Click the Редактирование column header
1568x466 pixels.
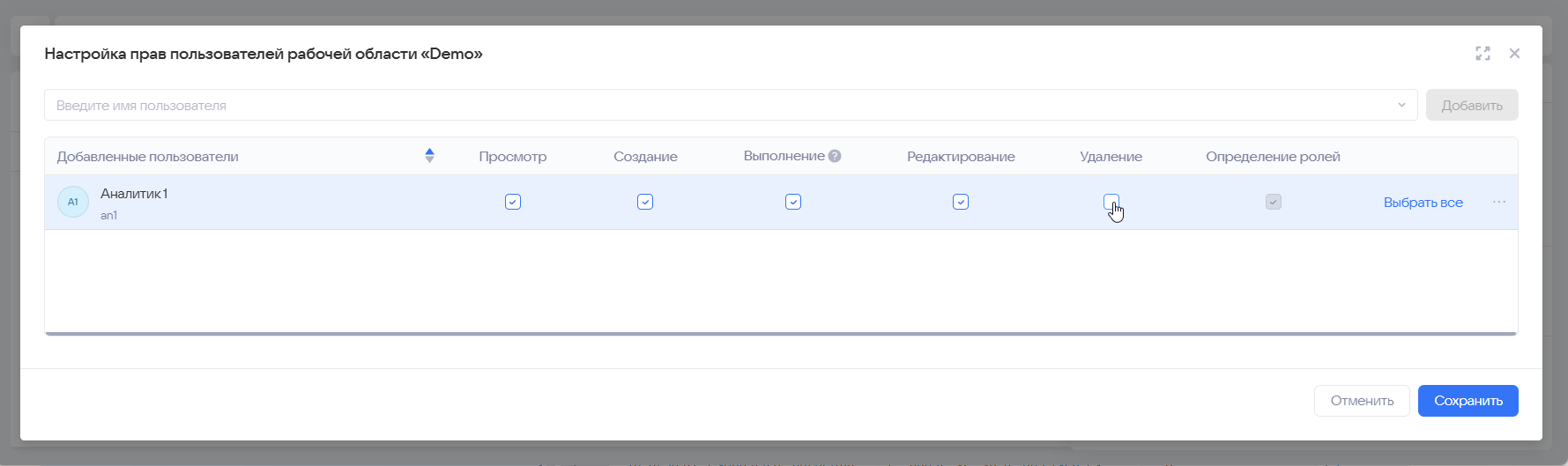coord(961,156)
